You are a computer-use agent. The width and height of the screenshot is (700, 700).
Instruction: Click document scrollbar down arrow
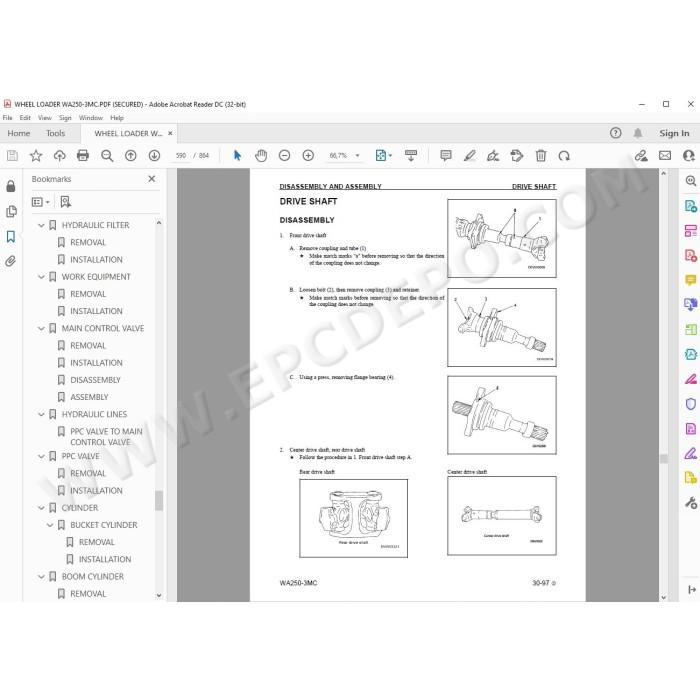click(x=663, y=597)
